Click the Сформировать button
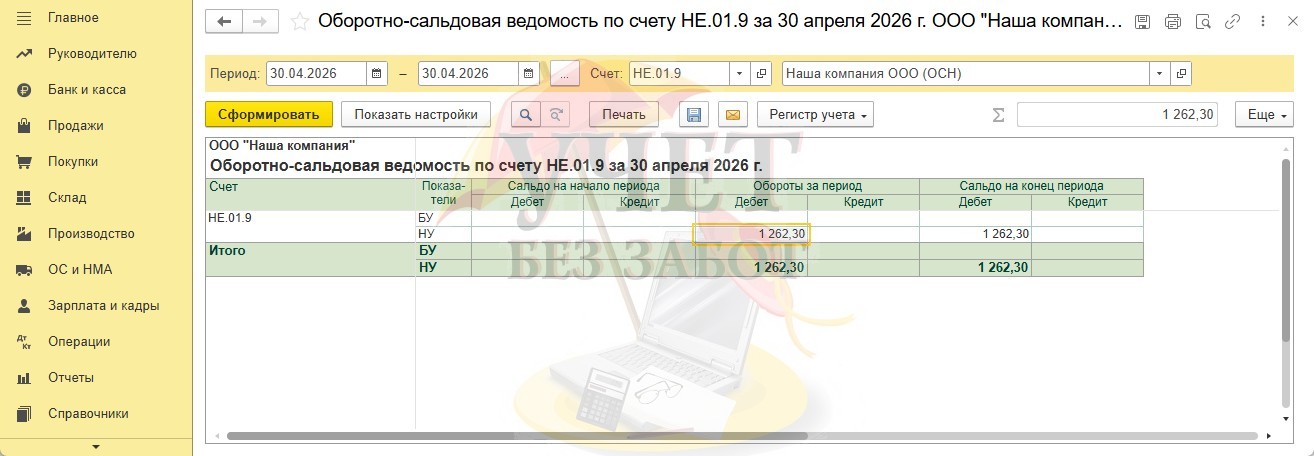1314x456 pixels. [268, 114]
